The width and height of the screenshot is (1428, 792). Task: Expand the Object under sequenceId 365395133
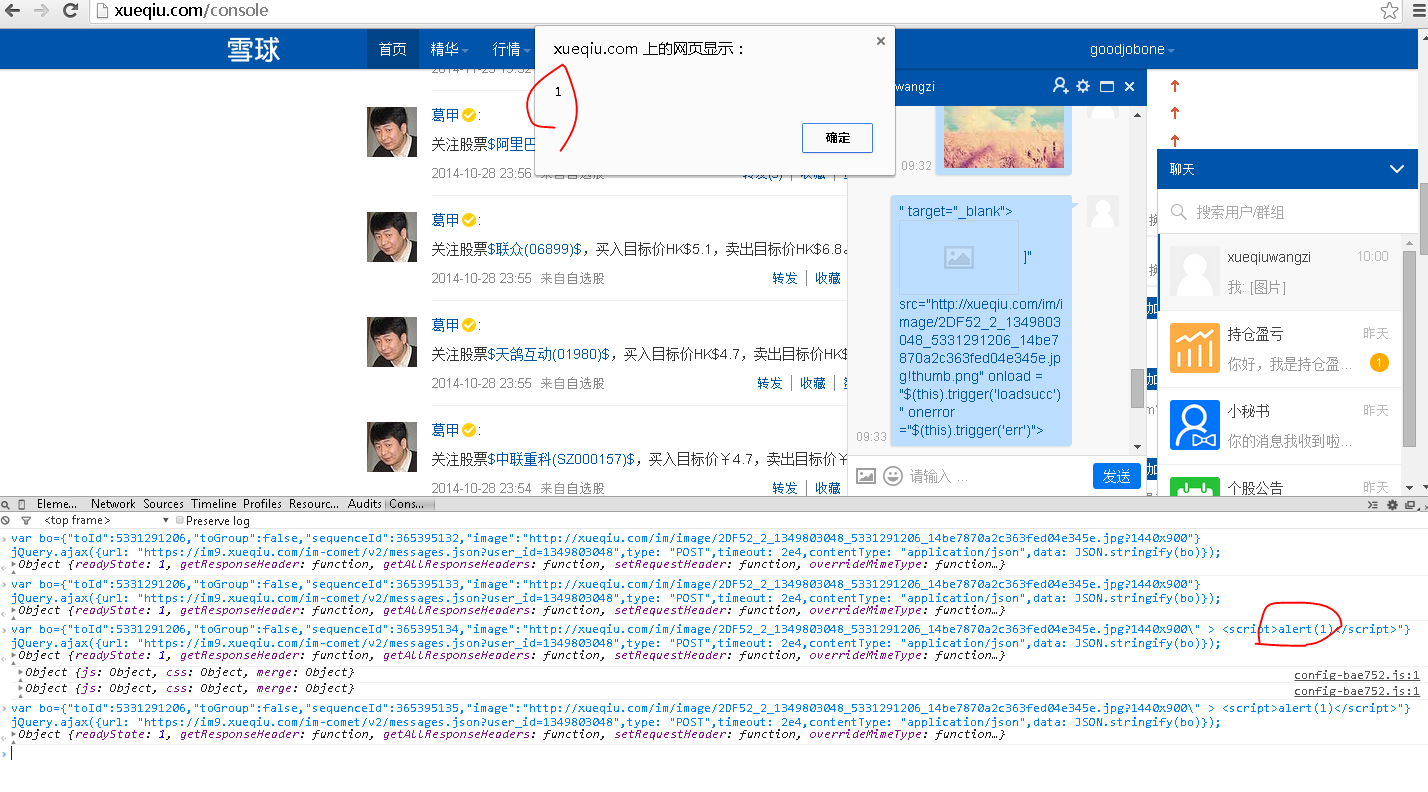(x=13, y=610)
